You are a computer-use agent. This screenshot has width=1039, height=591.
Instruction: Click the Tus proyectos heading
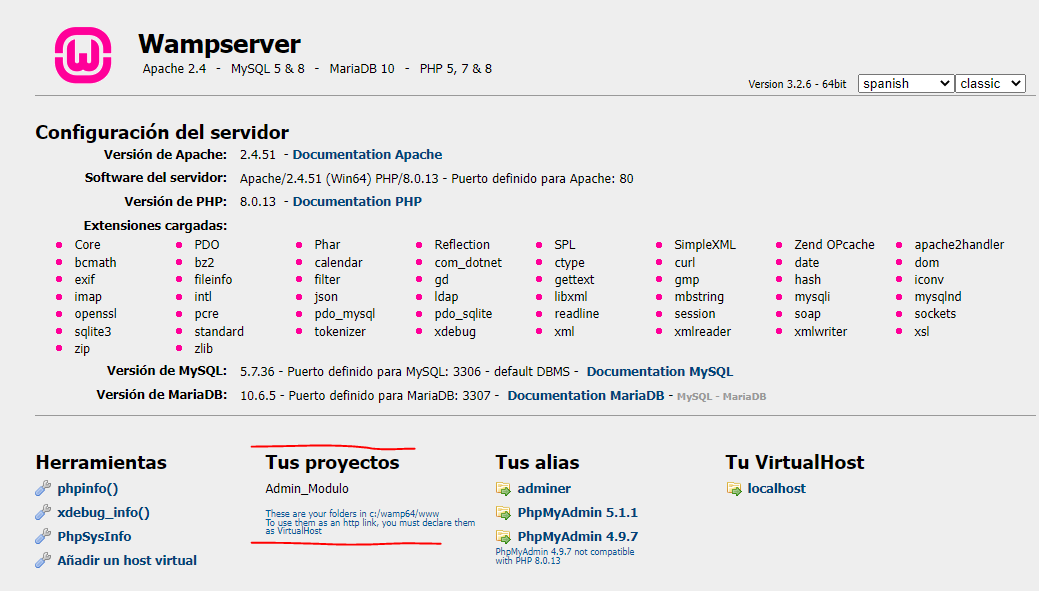coord(332,462)
